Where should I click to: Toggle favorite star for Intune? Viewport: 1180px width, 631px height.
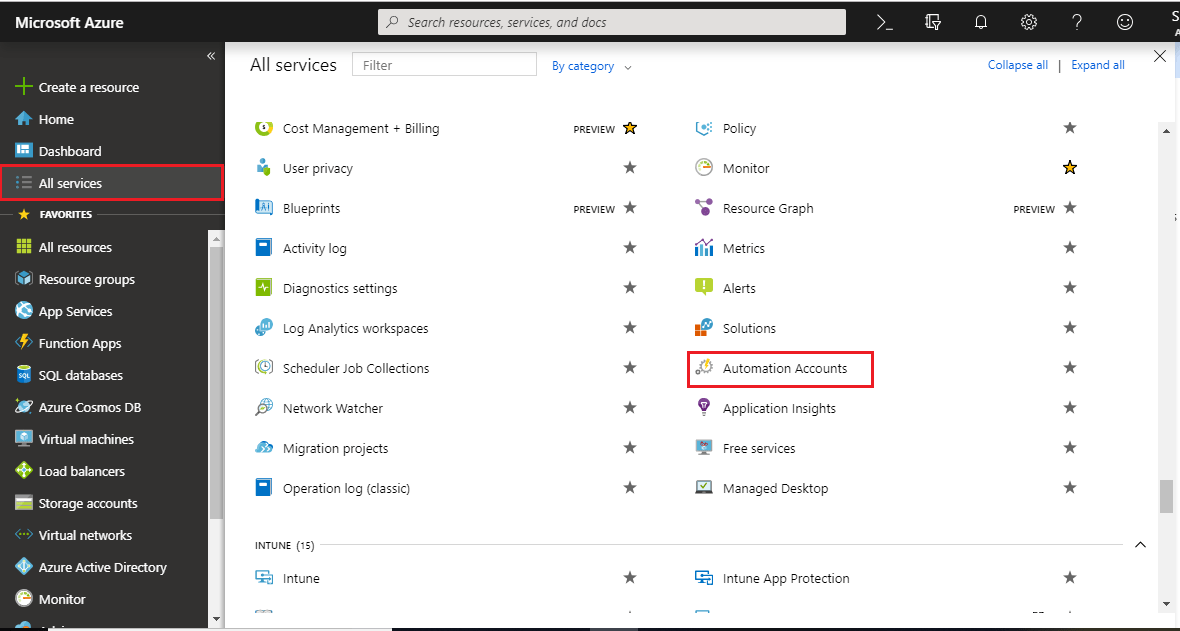630,578
